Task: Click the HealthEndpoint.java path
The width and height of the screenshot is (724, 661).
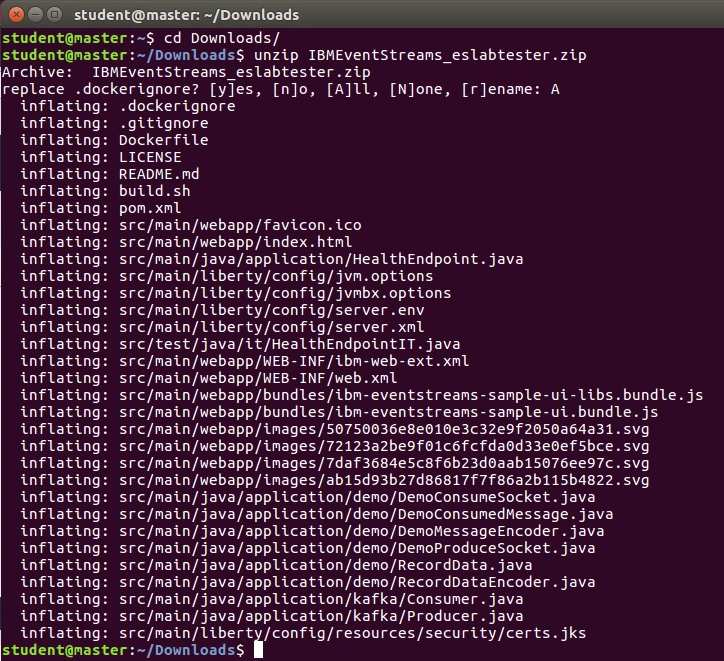Action: pyautogui.click(x=321, y=259)
